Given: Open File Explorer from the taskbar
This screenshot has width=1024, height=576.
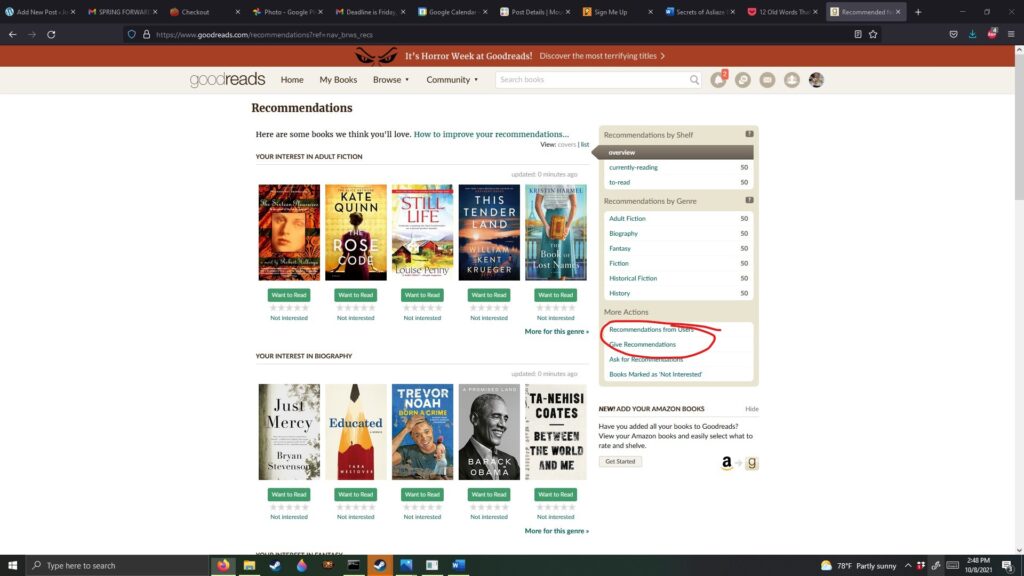Looking at the screenshot, I should (249, 566).
